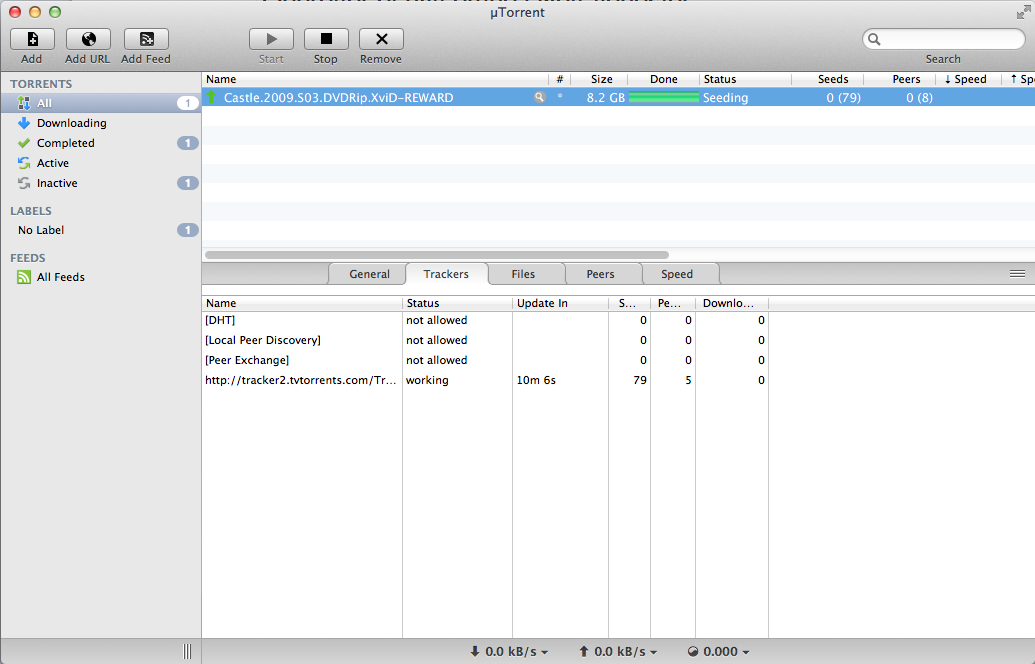Open the download speed limit dropdown
Image resolution: width=1035 pixels, height=664 pixels.
tap(509, 652)
